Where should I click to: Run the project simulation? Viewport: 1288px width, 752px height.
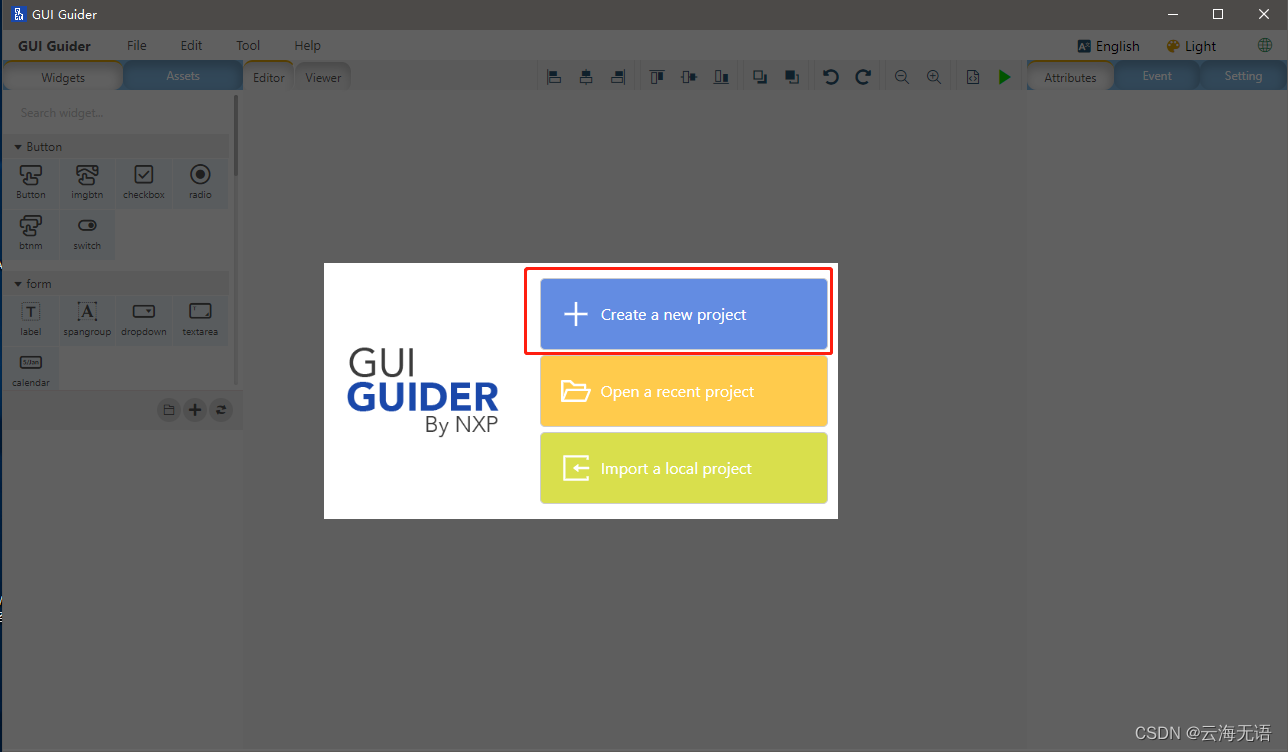click(x=1004, y=76)
